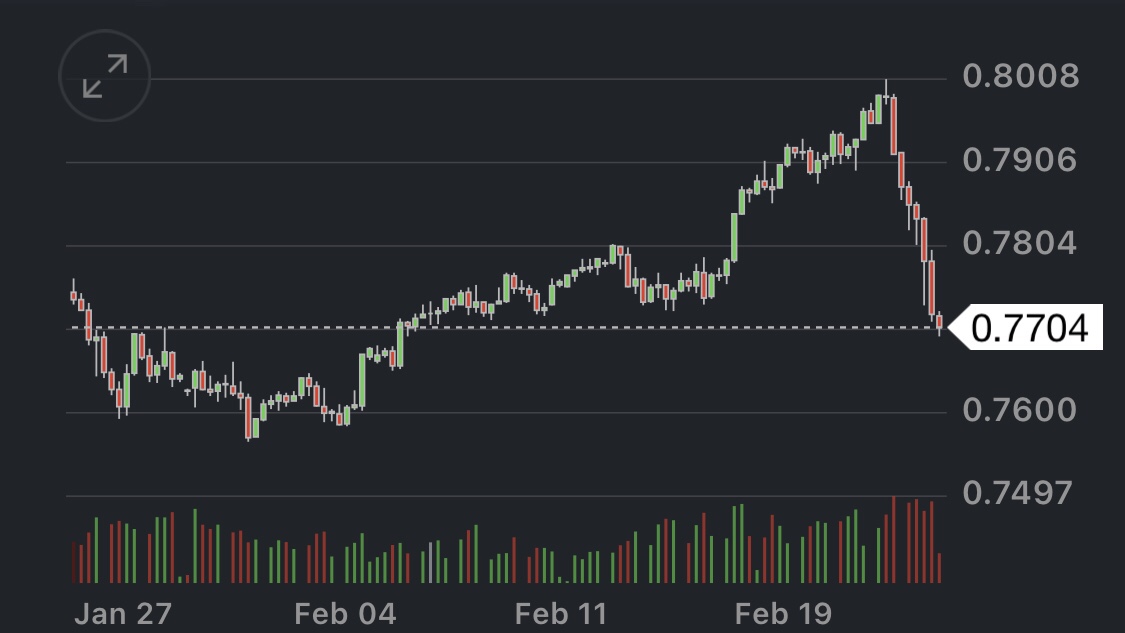Select the Feb 19 date marker
Viewport: 1125px width, 633px height.
click(782, 613)
